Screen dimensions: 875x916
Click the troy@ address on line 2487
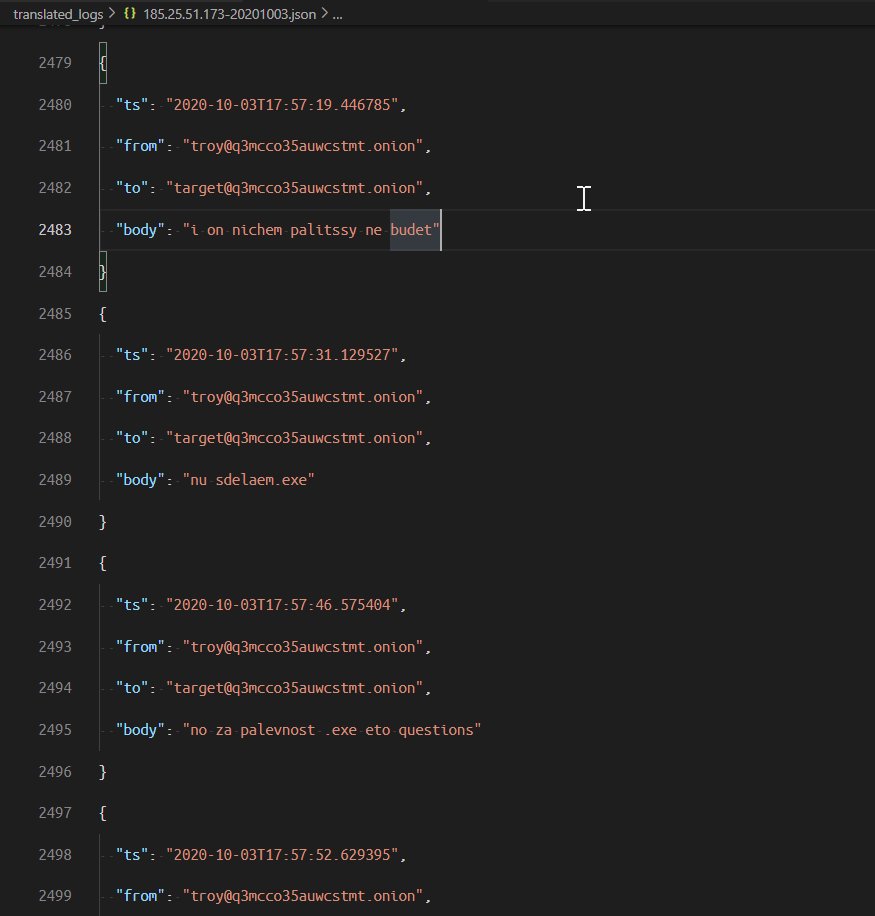coord(303,397)
